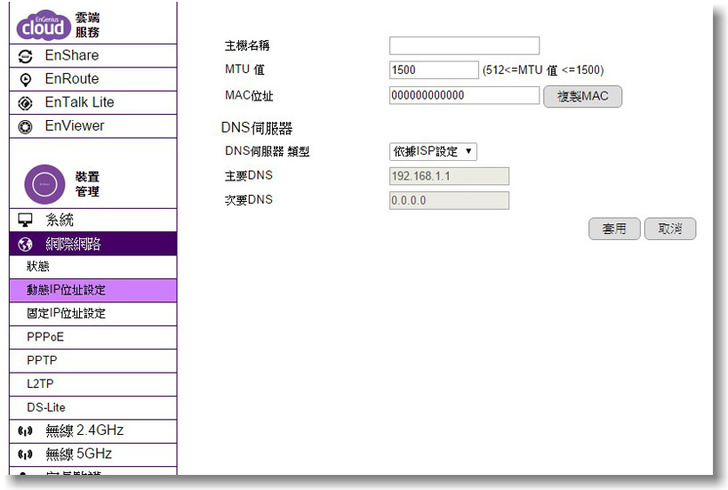728x490 pixels.
Task: Go to the PPPoE settings page
Action: coord(45,337)
